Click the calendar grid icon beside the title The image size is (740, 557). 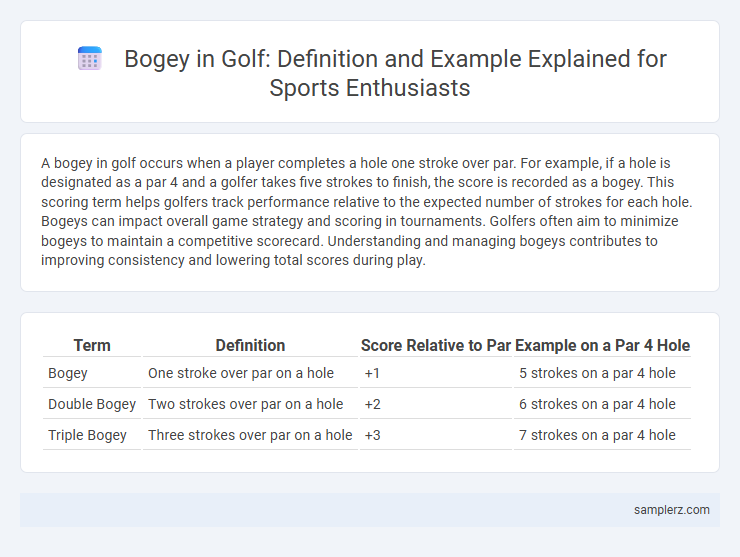coord(90,59)
